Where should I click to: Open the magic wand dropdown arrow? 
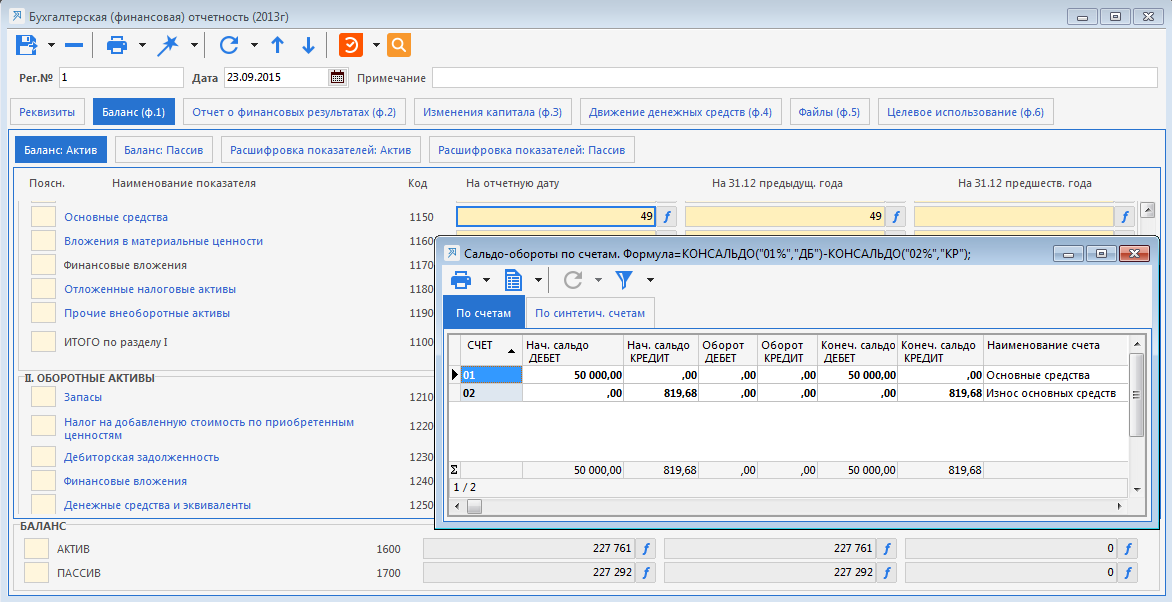pos(194,45)
